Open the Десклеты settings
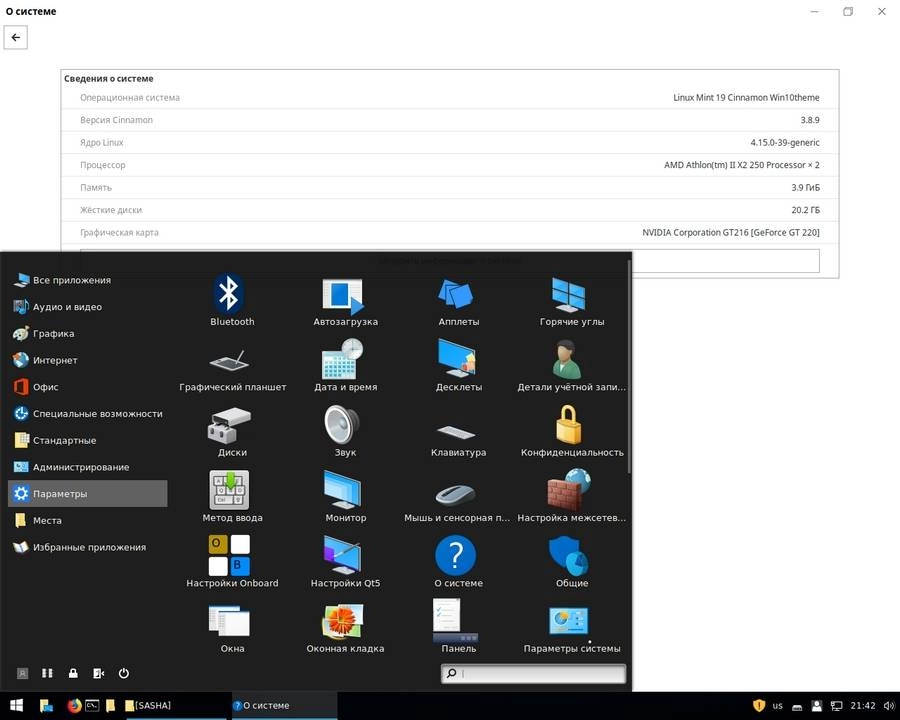This screenshot has height=720, width=900. point(459,366)
